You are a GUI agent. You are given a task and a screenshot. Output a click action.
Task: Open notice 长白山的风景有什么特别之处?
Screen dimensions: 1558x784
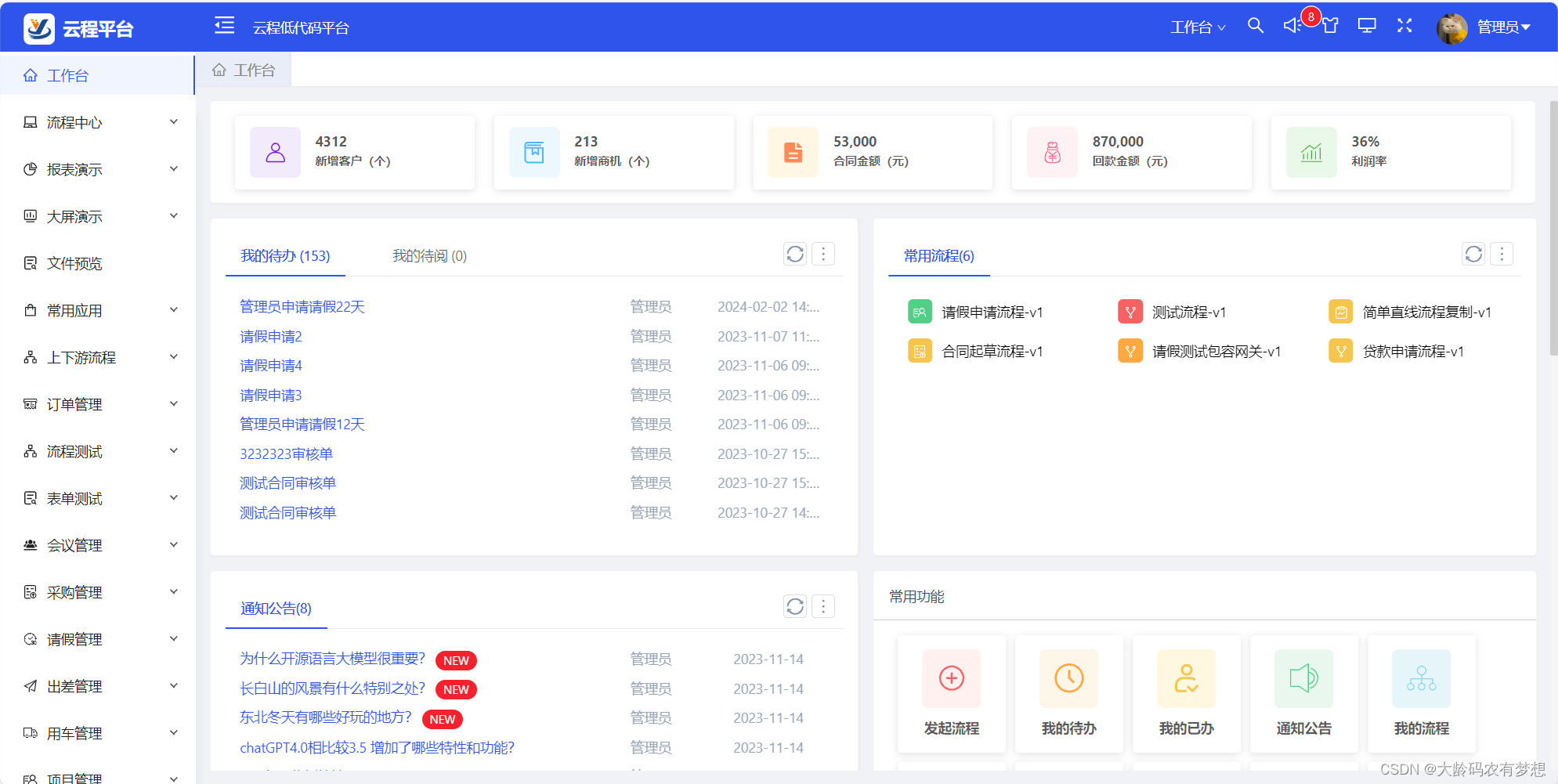[332, 688]
